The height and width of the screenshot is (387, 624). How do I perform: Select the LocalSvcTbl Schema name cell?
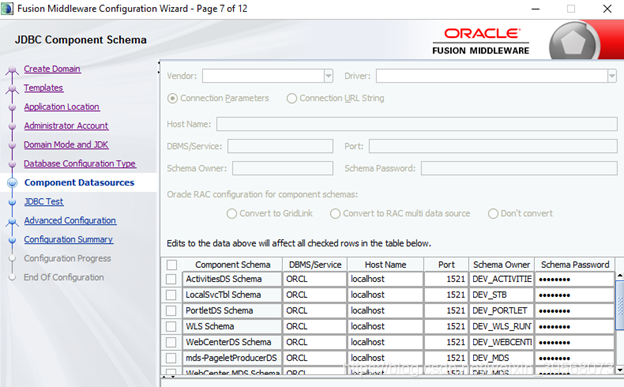(232, 295)
